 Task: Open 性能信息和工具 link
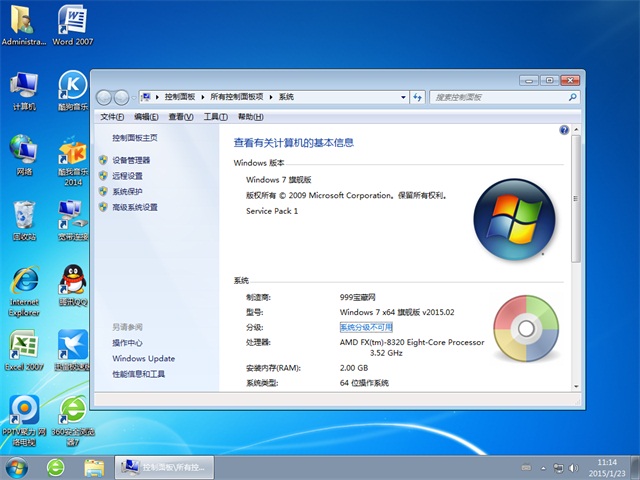pos(138,374)
